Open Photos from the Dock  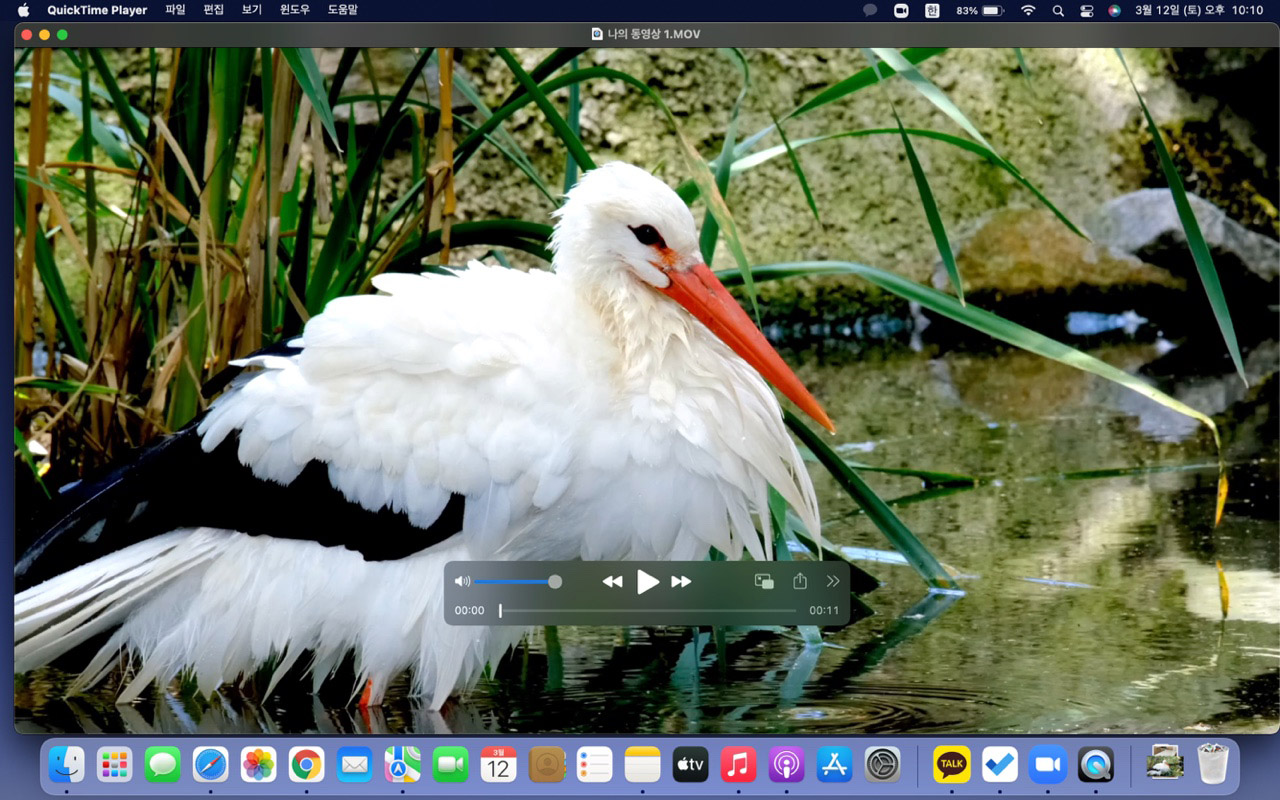259,765
